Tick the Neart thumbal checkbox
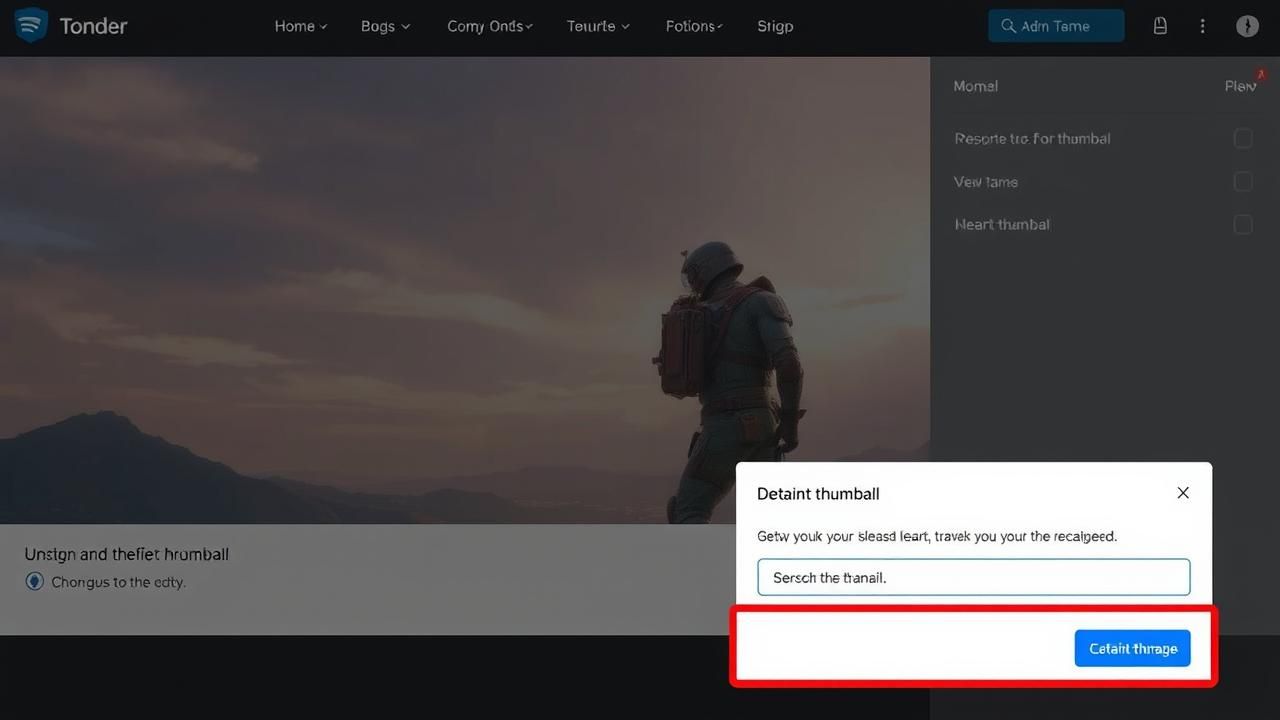The height and width of the screenshot is (720, 1280). point(1243,224)
